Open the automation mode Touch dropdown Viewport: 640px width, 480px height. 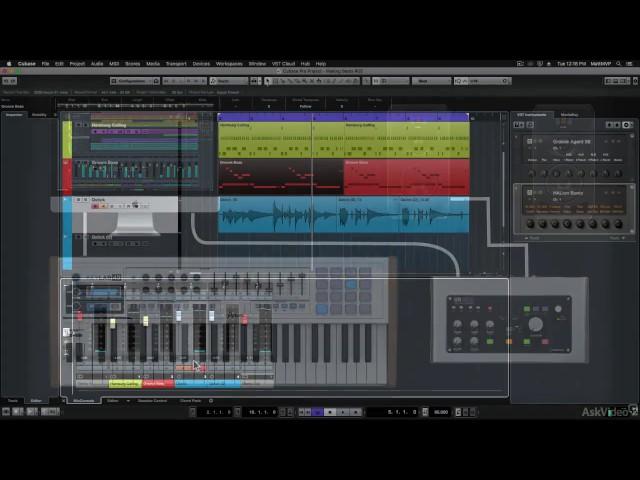(229, 81)
